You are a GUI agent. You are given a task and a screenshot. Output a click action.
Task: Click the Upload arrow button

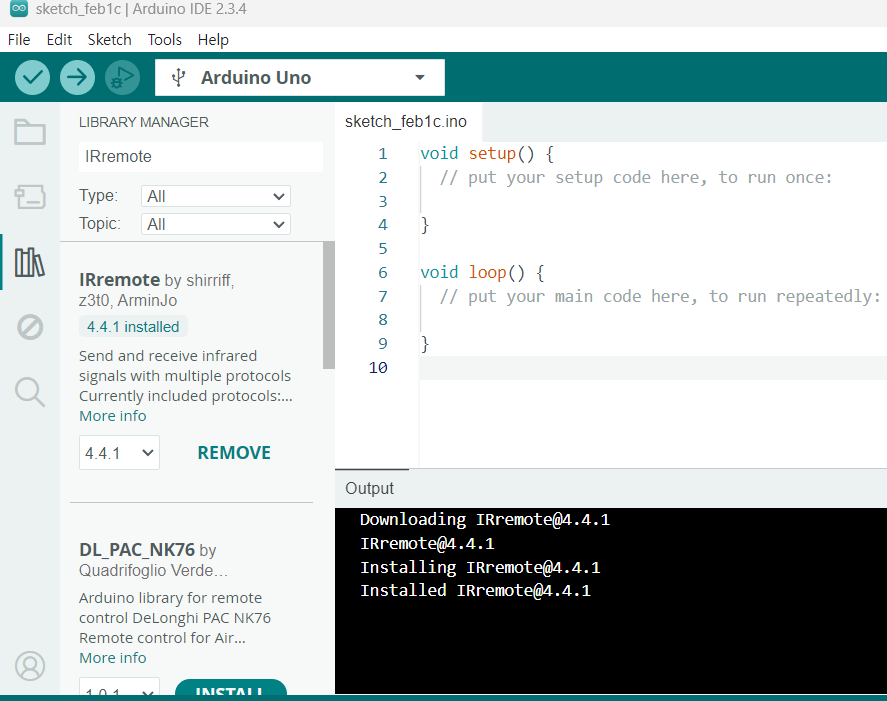pos(77,78)
